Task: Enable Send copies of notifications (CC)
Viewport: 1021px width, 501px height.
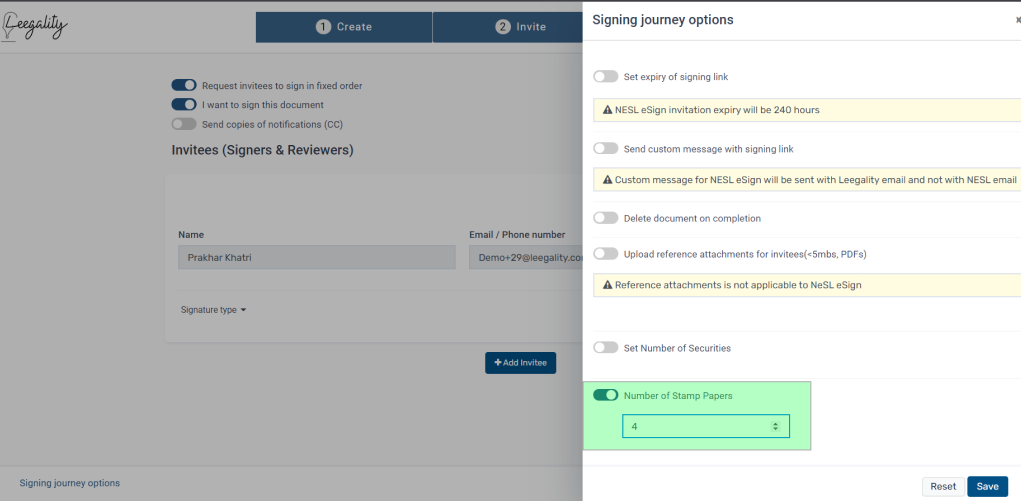Action: click(x=184, y=124)
